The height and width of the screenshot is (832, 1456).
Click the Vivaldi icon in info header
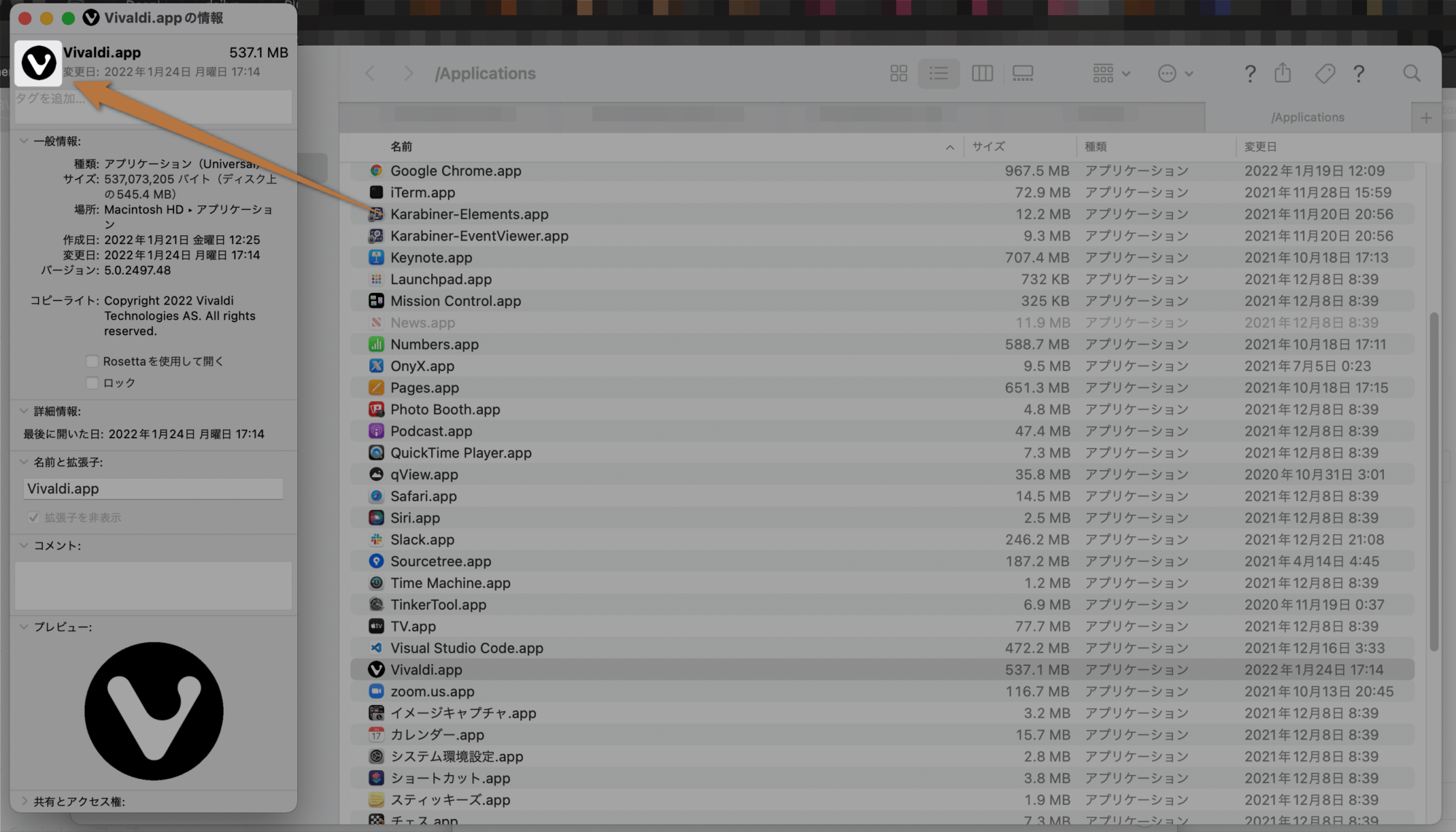(x=39, y=63)
